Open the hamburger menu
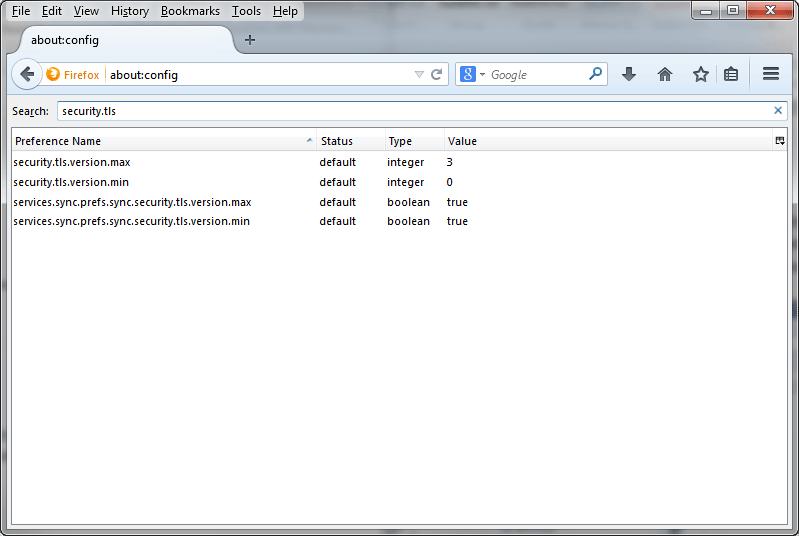Image resolution: width=799 pixels, height=536 pixels. point(771,74)
